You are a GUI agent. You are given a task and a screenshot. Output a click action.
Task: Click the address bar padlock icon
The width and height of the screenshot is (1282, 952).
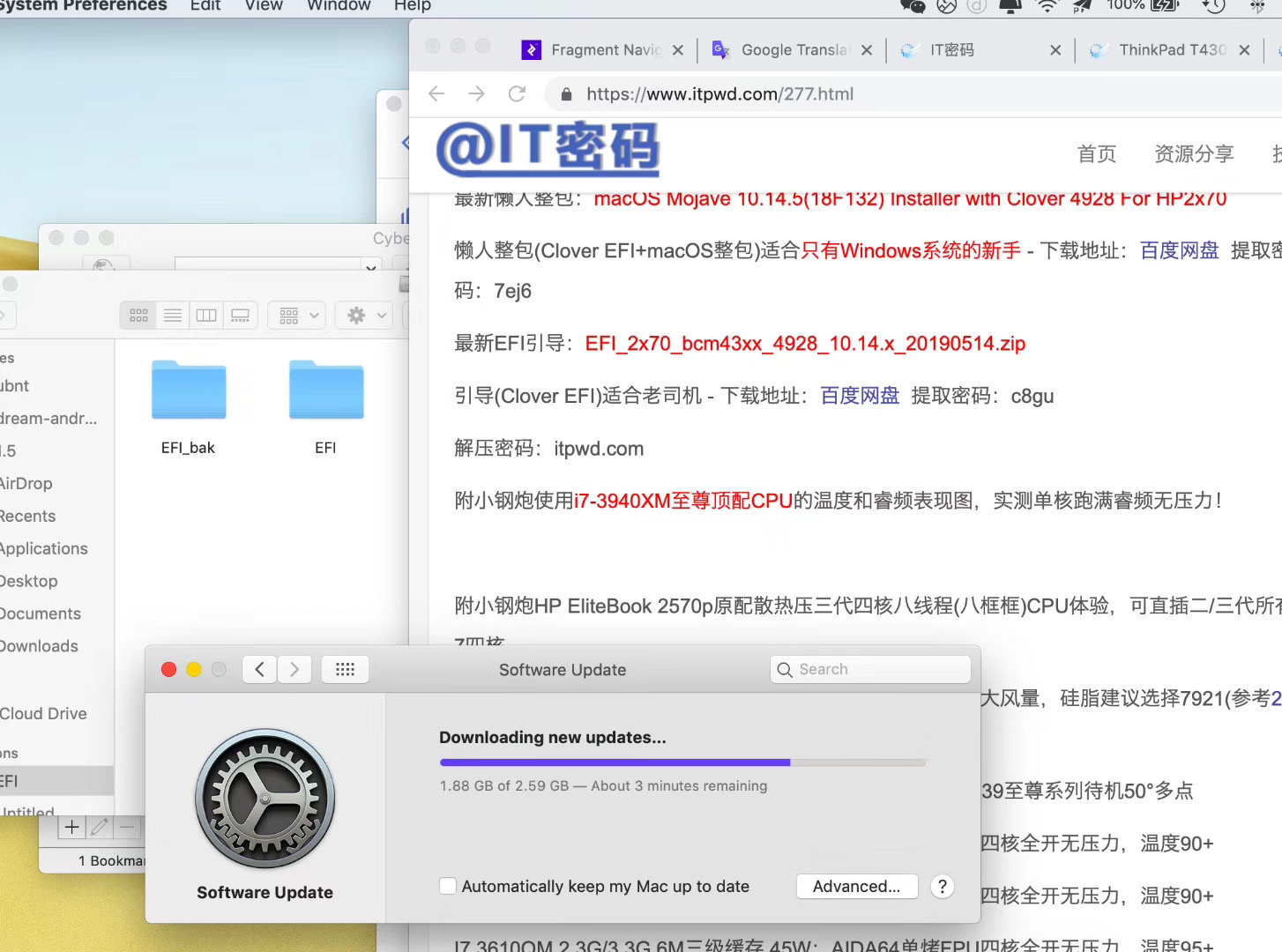pos(567,94)
